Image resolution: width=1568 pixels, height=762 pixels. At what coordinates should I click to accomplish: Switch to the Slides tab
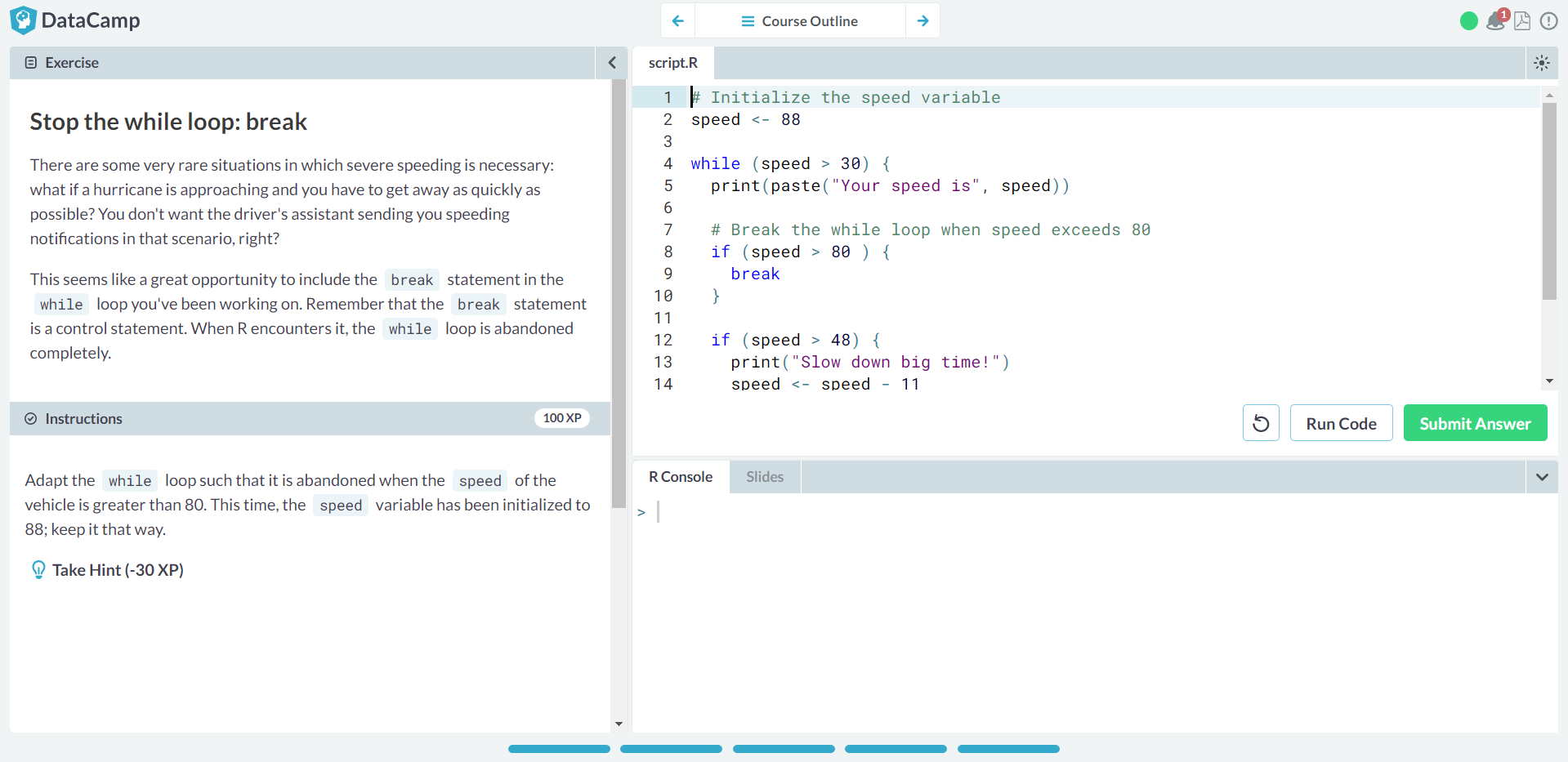[x=765, y=477]
